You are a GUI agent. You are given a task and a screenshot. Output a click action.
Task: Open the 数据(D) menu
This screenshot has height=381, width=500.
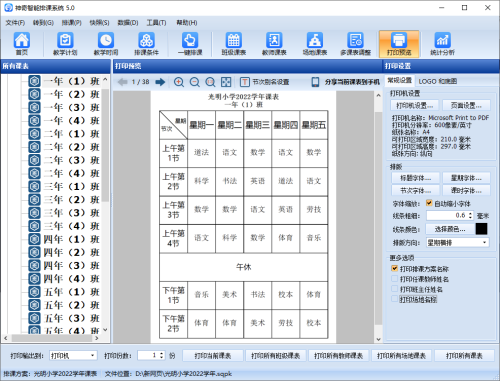click(x=128, y=23)
